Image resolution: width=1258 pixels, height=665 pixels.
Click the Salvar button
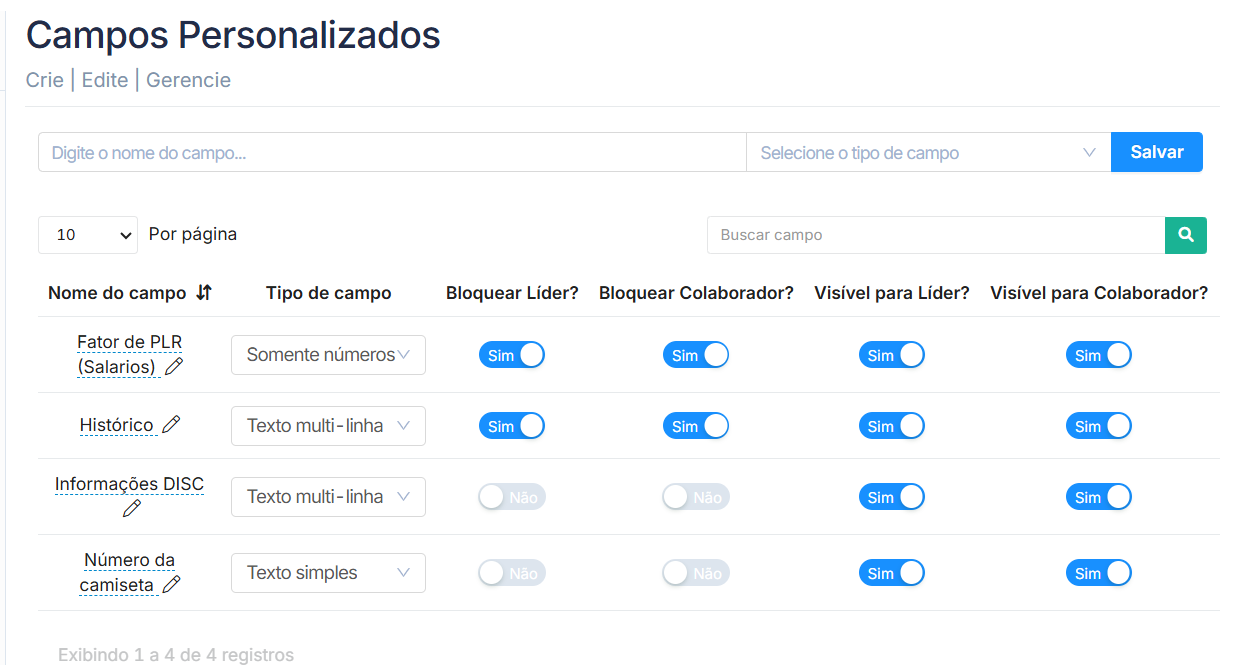(x=1157, y=152)
